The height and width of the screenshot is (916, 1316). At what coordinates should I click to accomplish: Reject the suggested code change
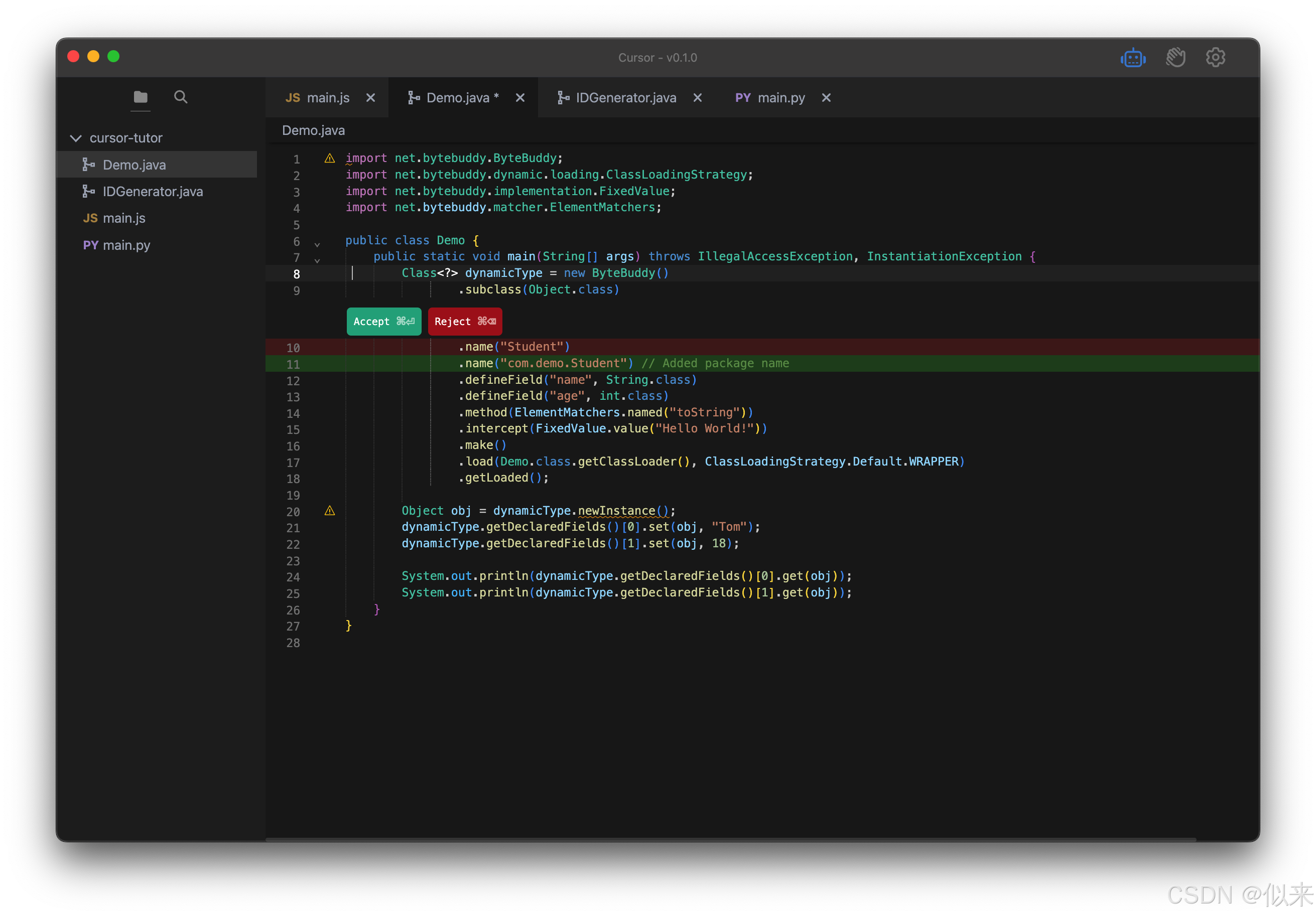pyautogui.click(x=465, y=322)
